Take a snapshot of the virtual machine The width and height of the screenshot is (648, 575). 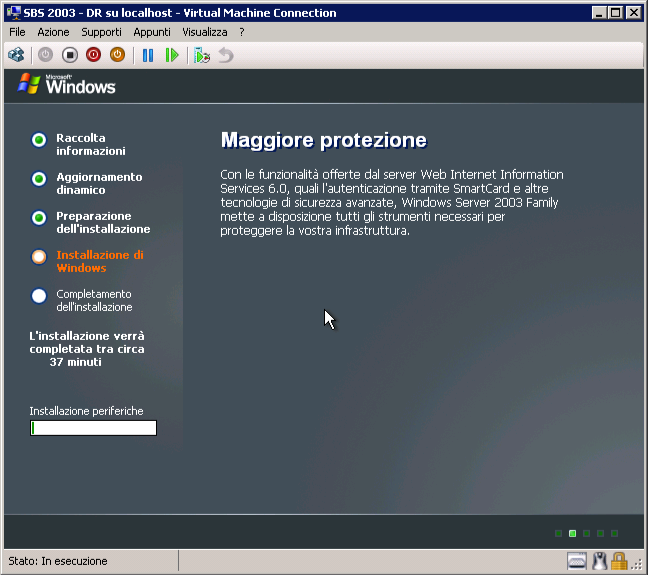click(x=202, y=55)
